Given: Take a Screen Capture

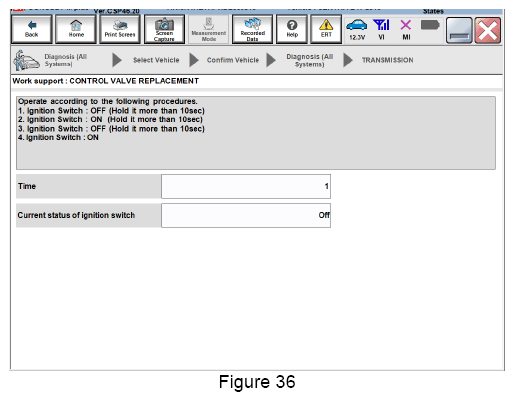Looking at the screenshot, I should click(164, 29).
